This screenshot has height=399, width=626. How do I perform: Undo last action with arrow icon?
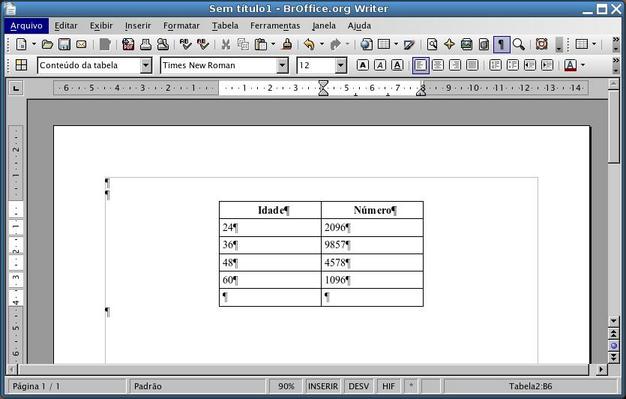[x=309, y=44]
